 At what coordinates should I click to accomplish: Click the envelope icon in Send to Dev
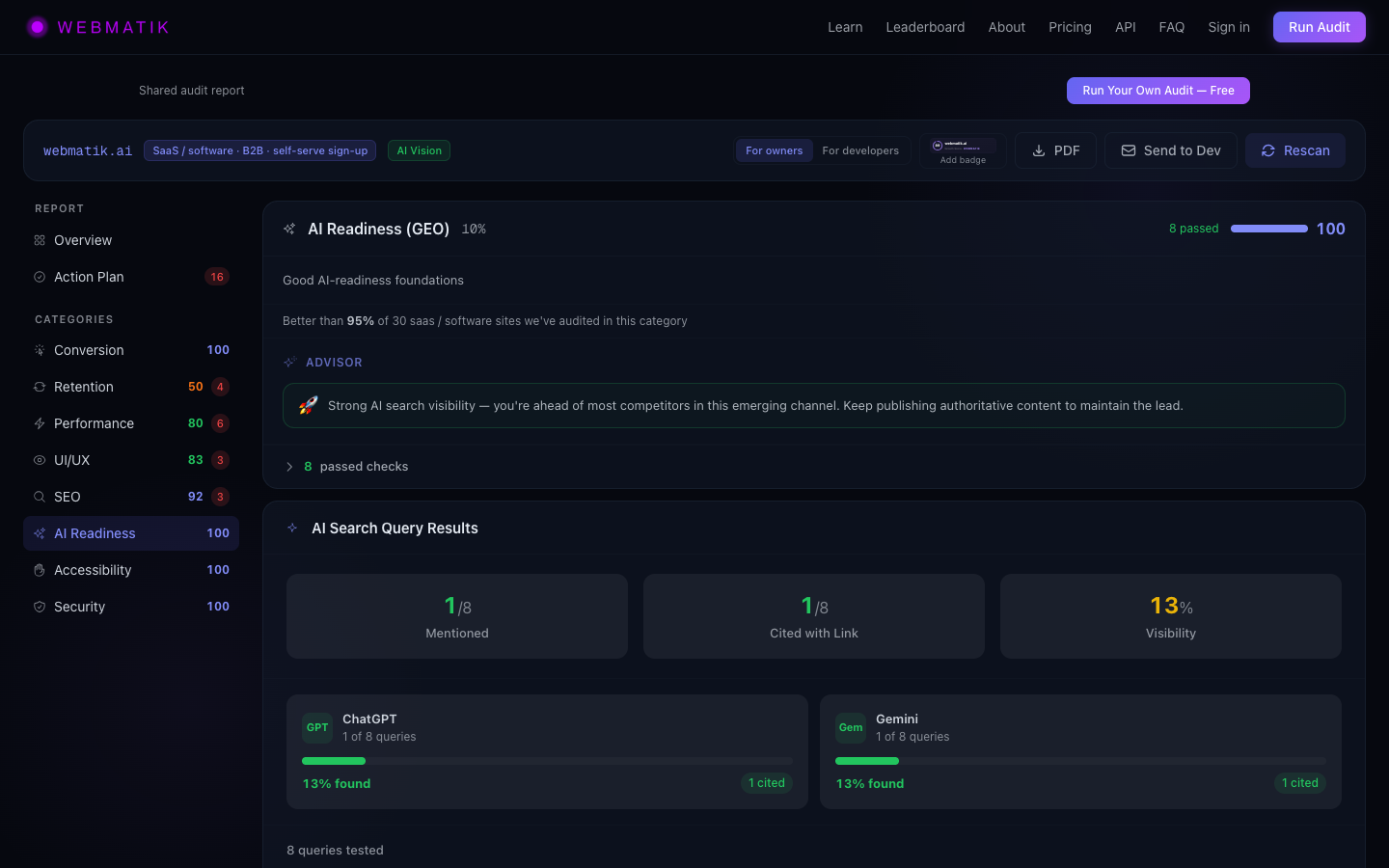1129,150
